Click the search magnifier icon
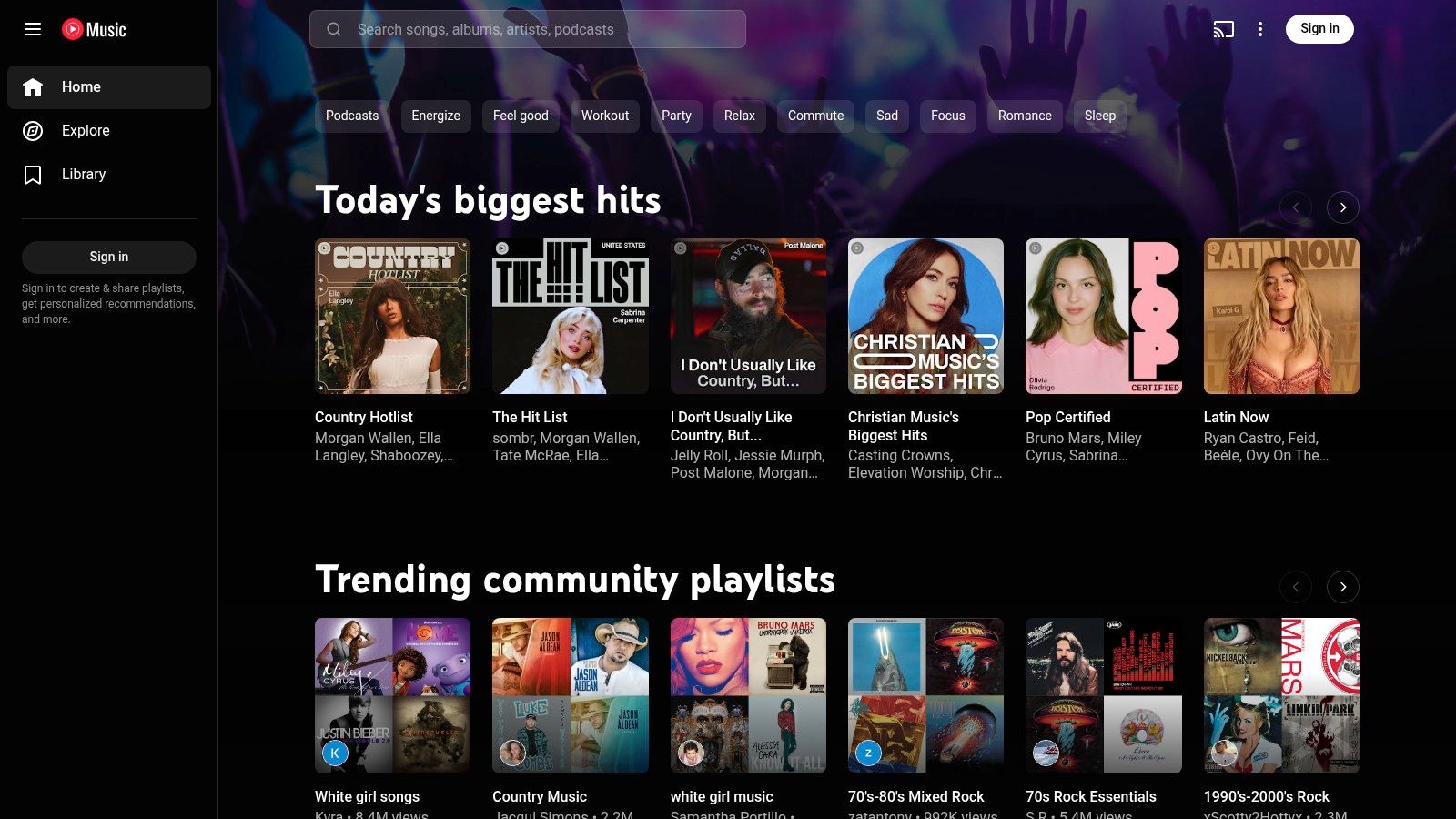Screen dimensions: 1456x819 [334, 29]
